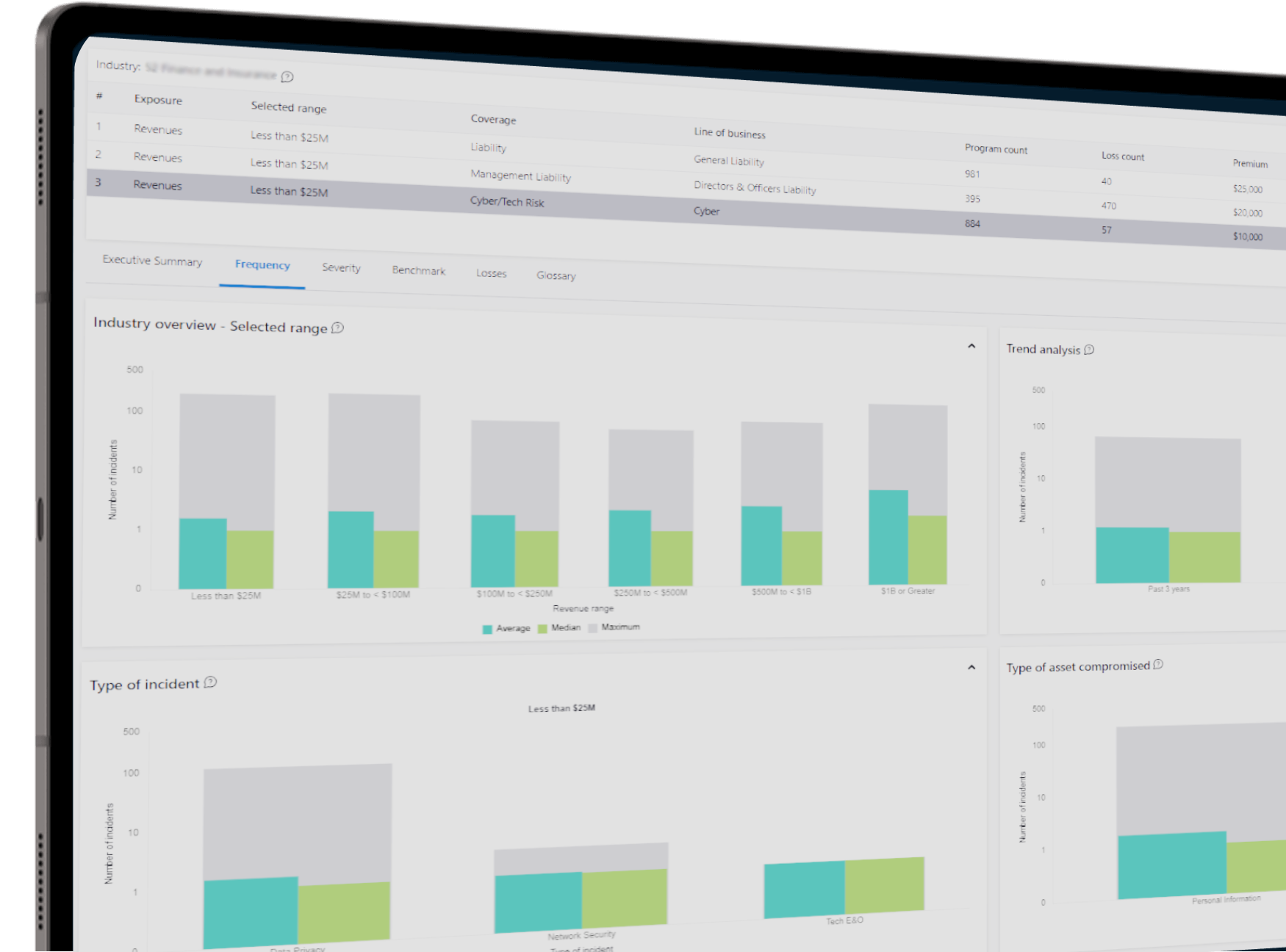1286x952 pixels.
Task: Collapse the Industry overview panel chevron
Action: pos(971,346)
